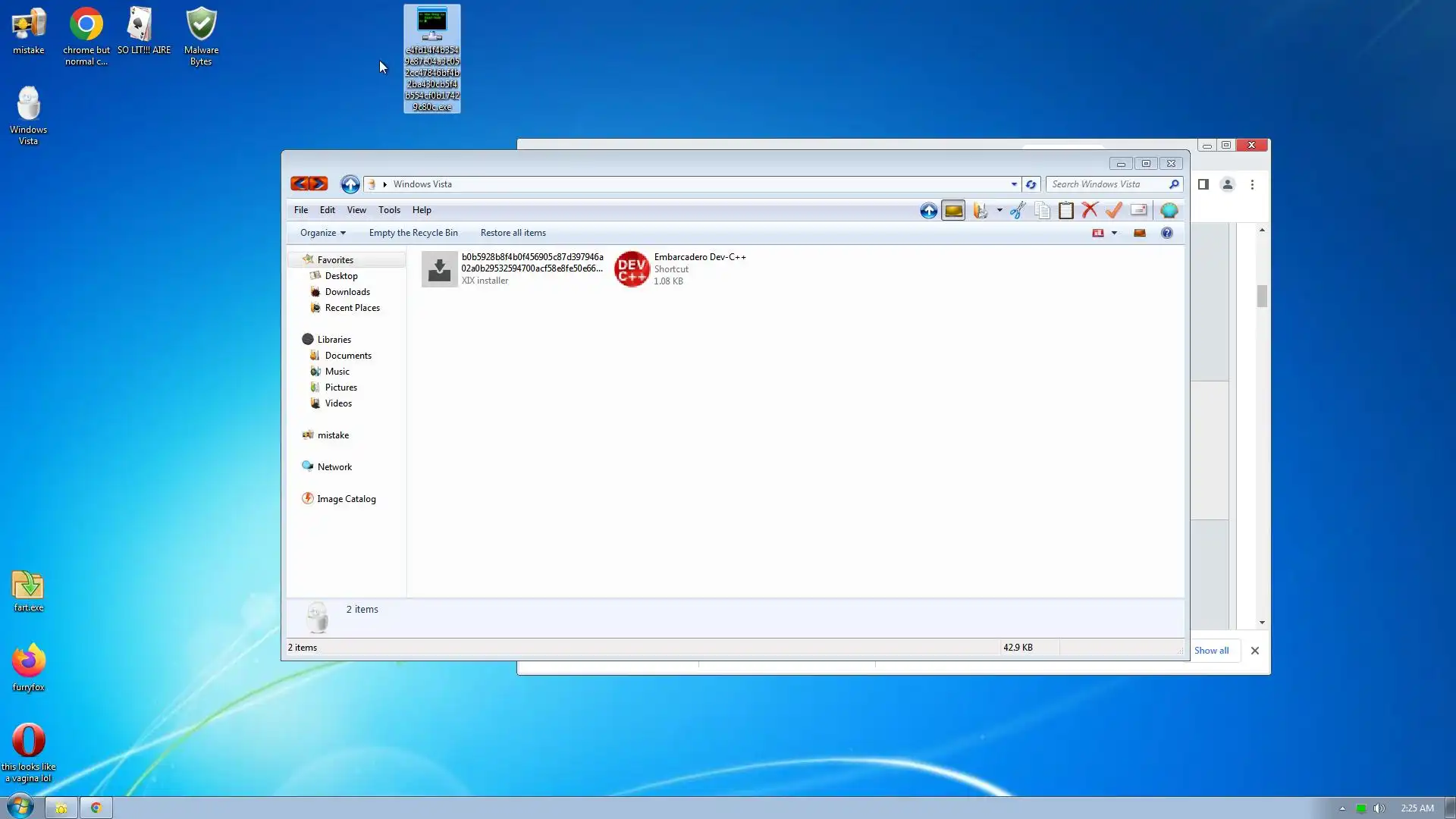Screen dimensions: 1456x819
Task: Click the teal shell icon in toolbar
Action: [x=1169, y=211]
